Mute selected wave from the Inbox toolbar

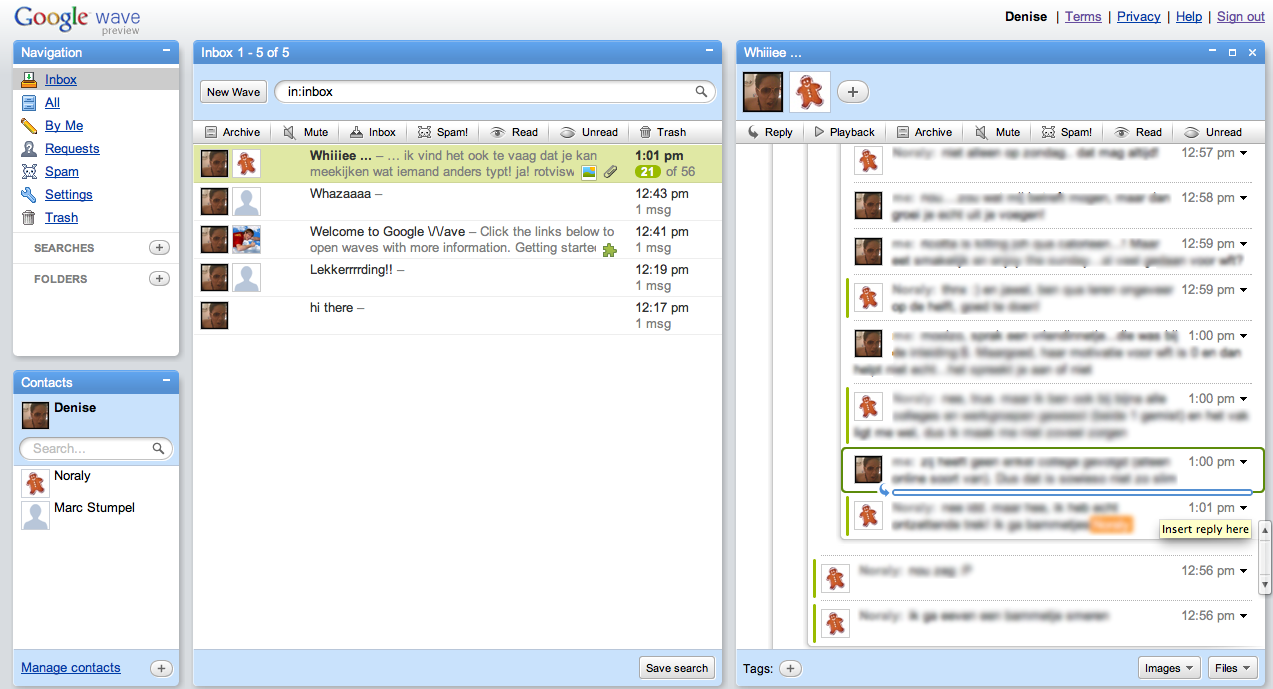point(306,132)
